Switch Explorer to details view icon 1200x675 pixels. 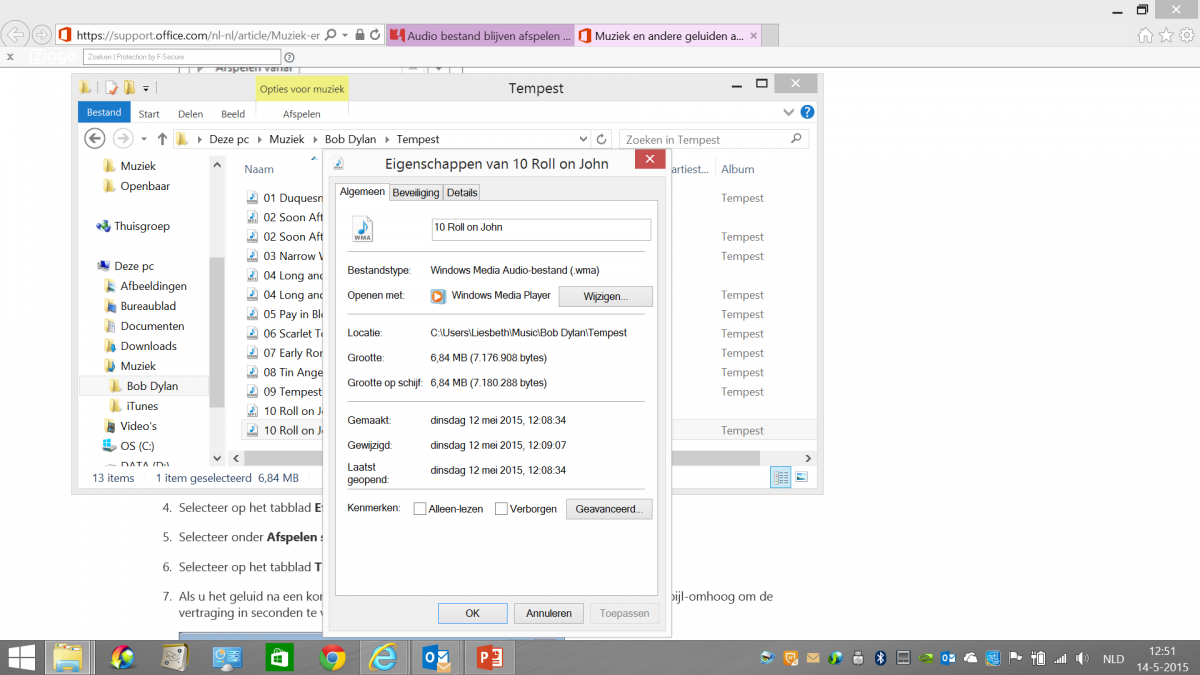coord(780,477)
